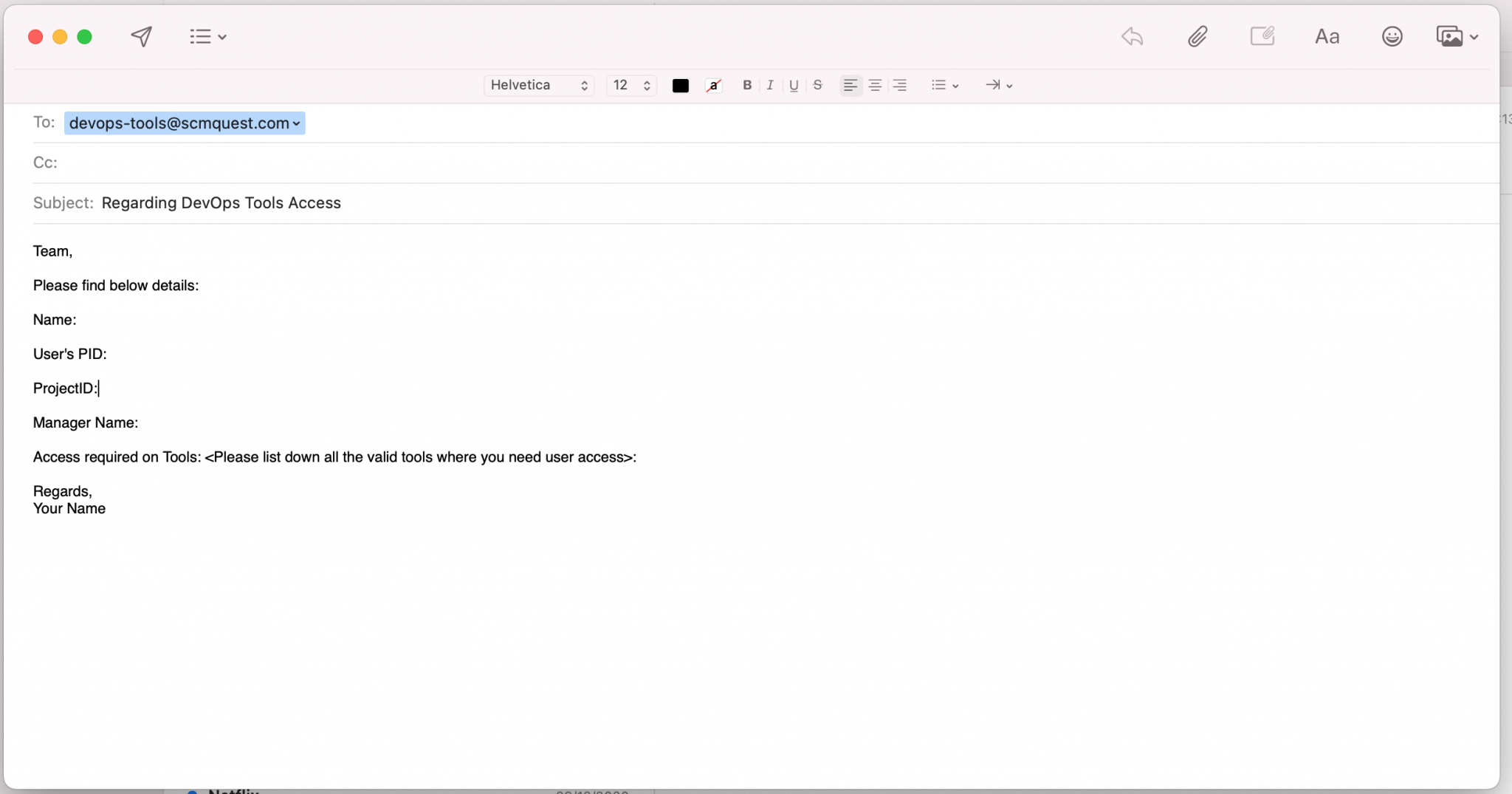Click the reply arrow icon
This screenshot has height=794, width=1512.
[1132, 36]
